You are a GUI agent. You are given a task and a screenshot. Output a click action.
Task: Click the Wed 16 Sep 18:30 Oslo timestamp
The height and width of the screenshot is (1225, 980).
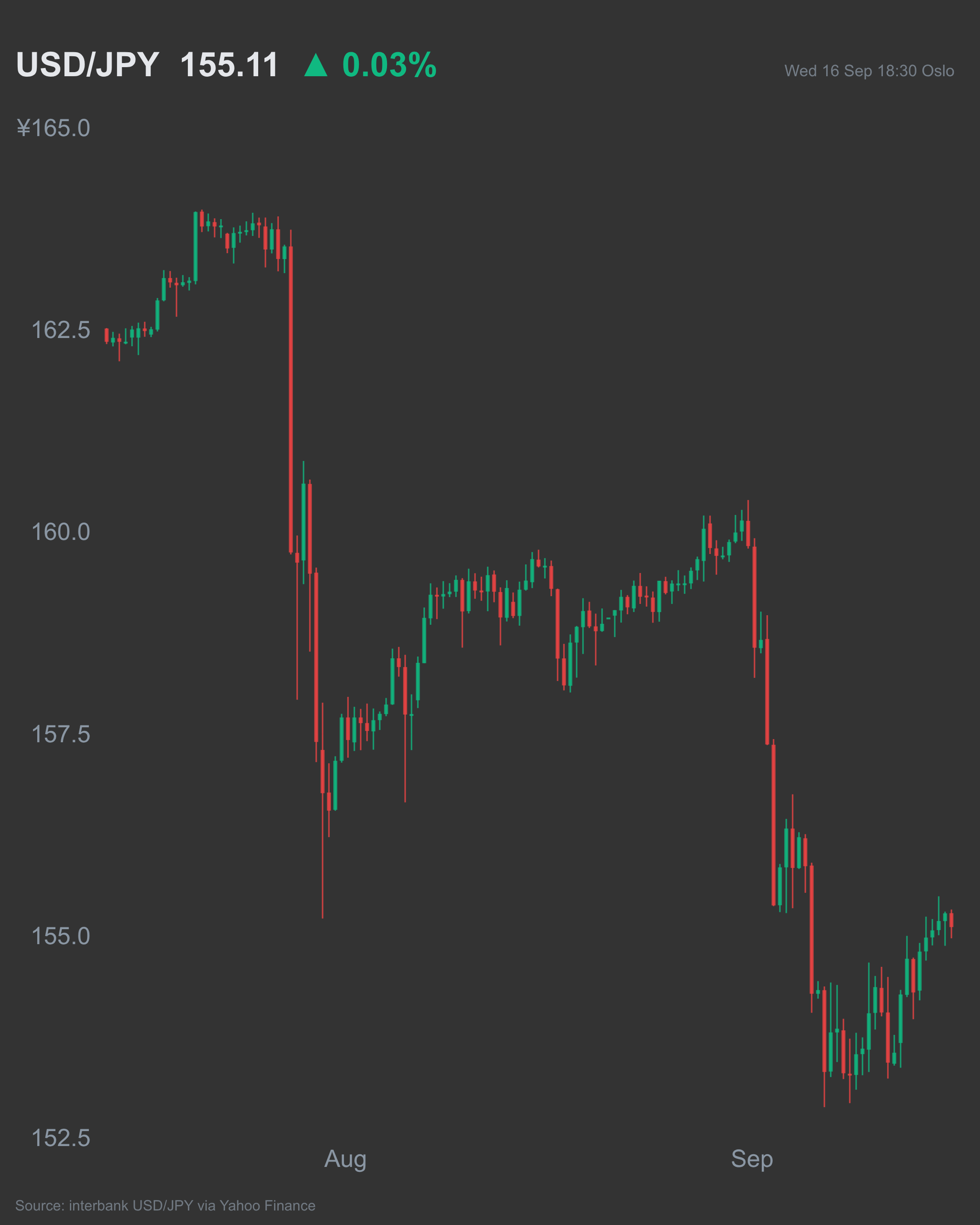(869, 71)
